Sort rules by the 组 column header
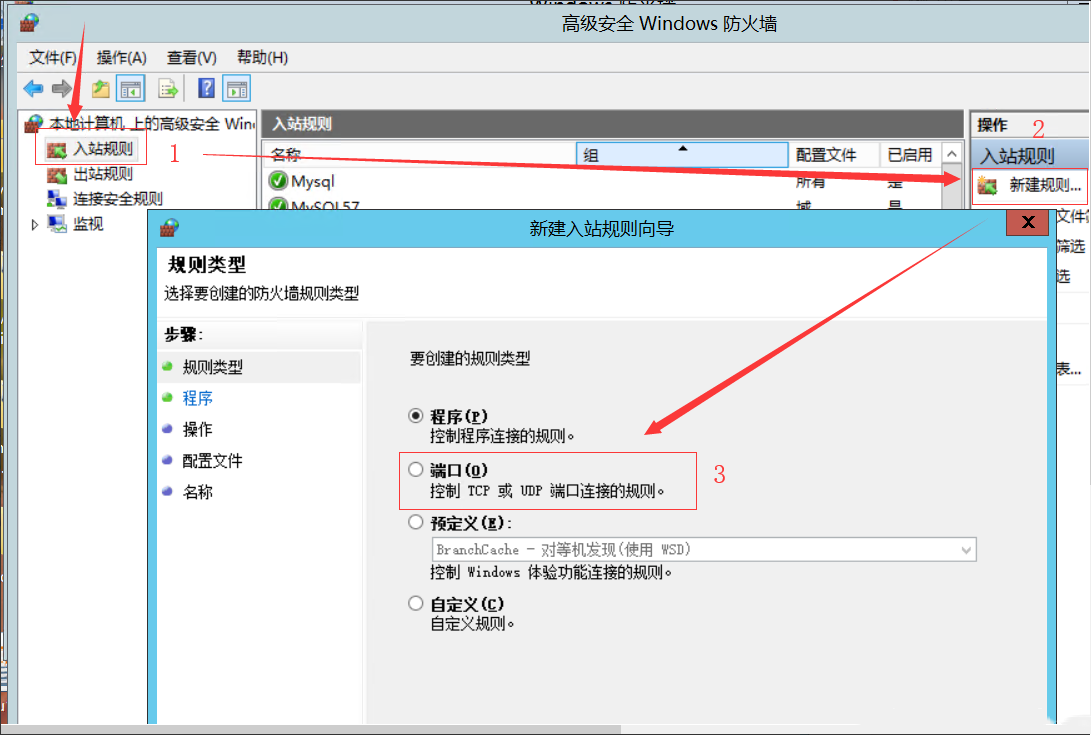This screenshot has width=1091, height=735. point(682,155)
